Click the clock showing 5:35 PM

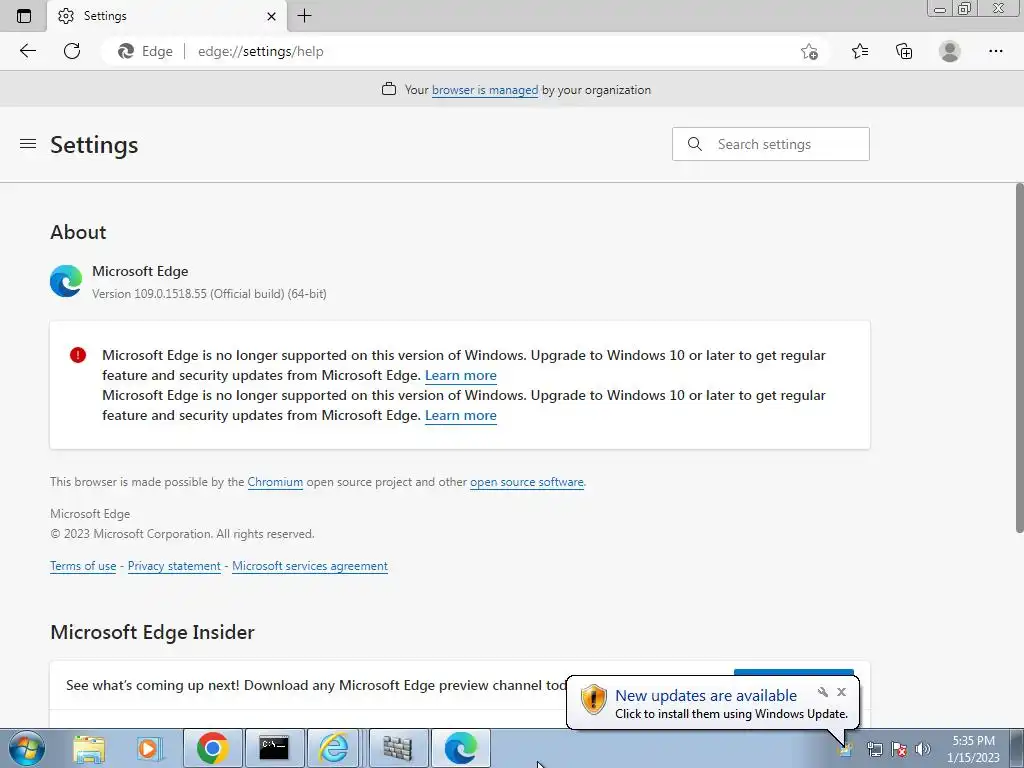pos(973,741)
